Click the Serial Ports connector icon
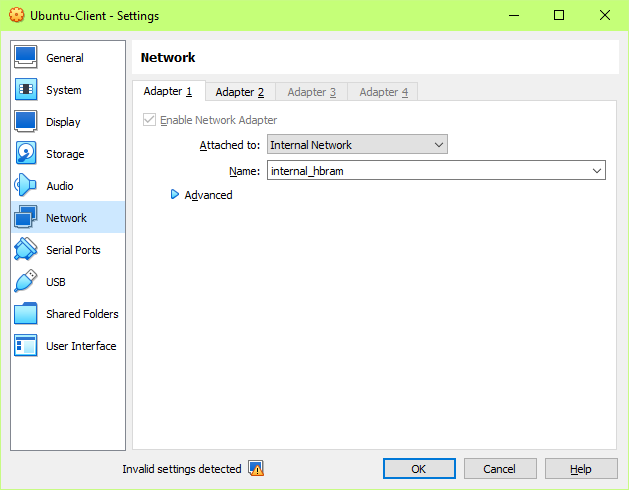 [x=26, y=249]
